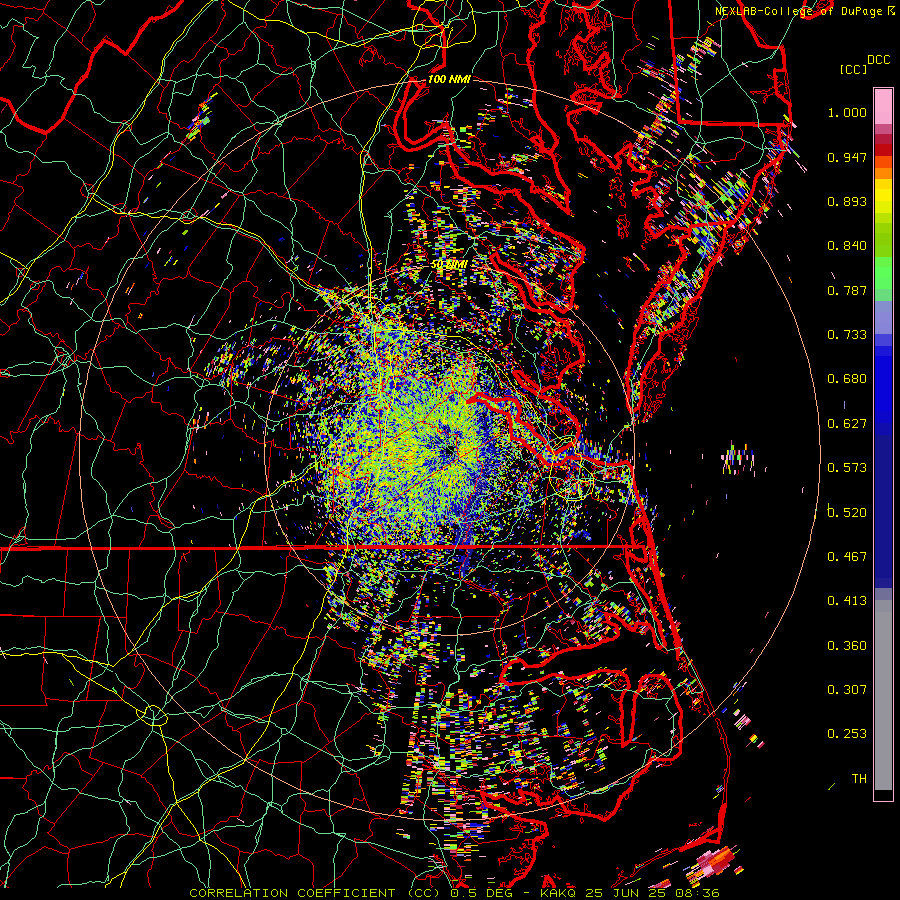Pick the black TH segment at color bar bottom
The height and width of the screenshot is (900, 900).
[883, 795]
